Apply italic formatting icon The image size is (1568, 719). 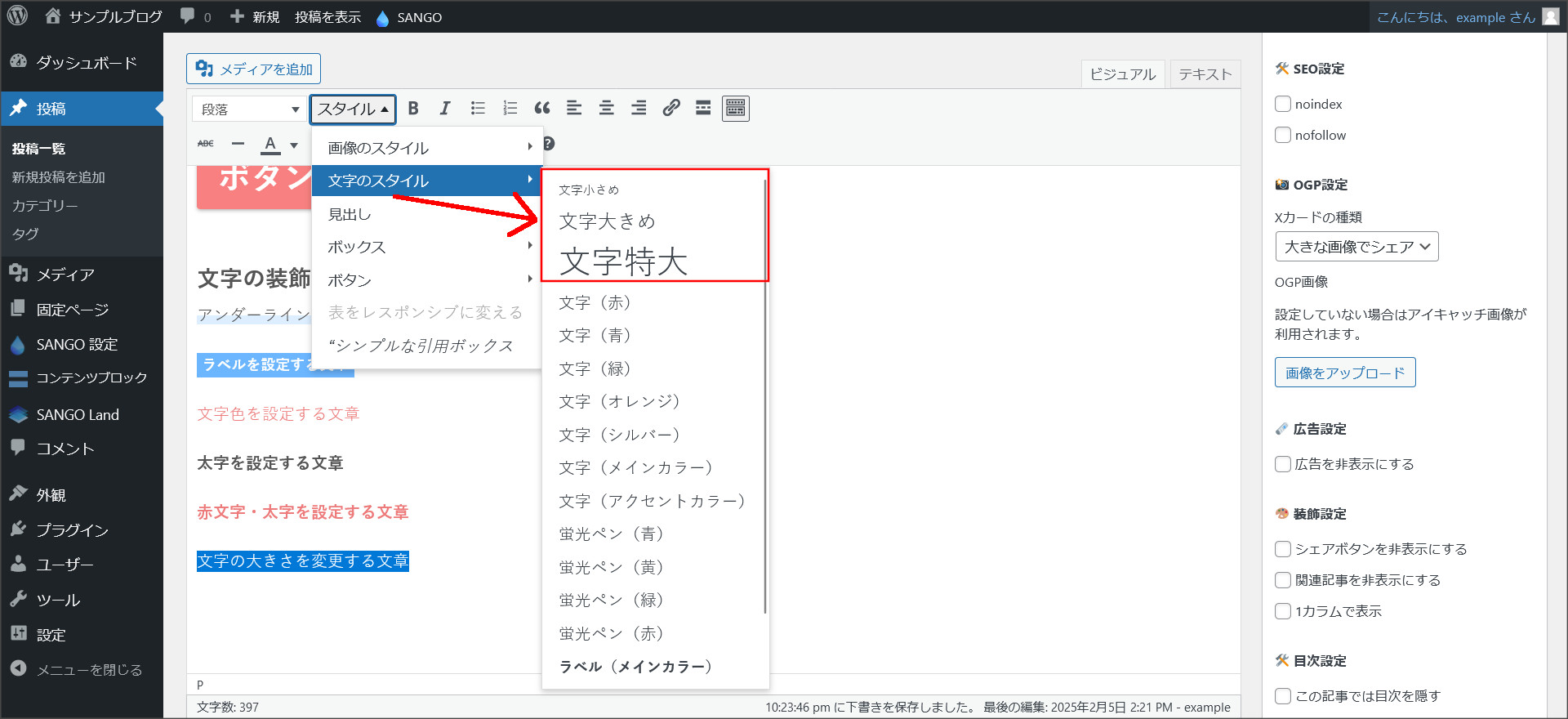click(x=445, y=109)
